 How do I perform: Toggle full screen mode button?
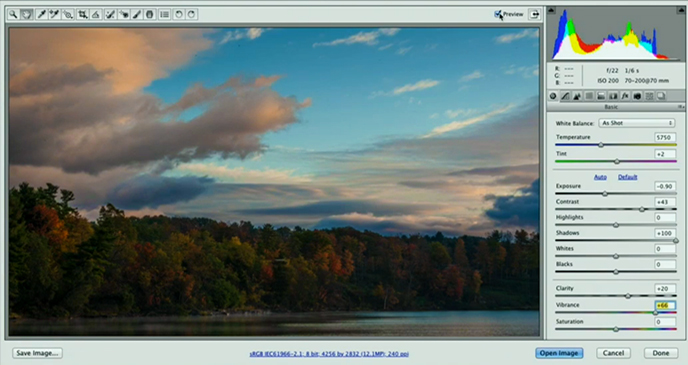pos(535,14)
